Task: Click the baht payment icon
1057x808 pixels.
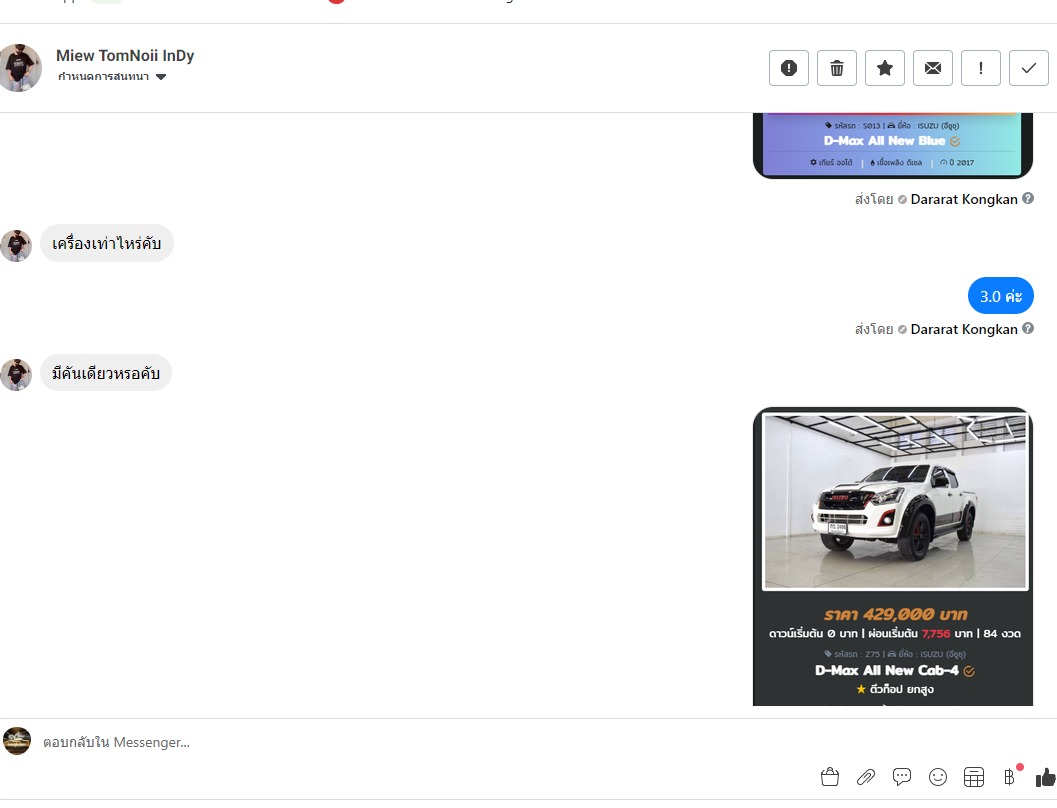Action: click(1010, 777)
